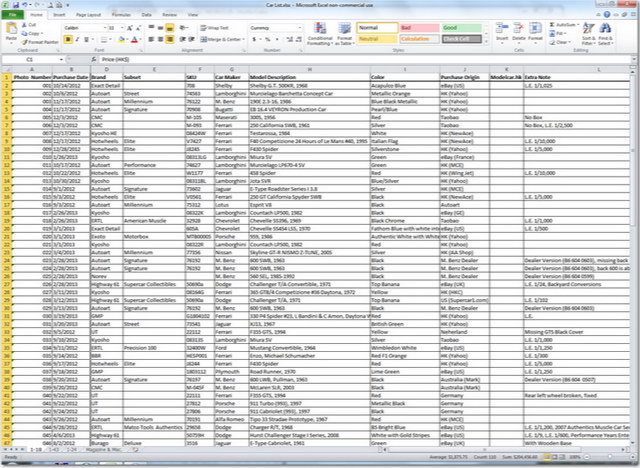Apply the Good cell style
This screenshot has height=468, width=640.
click(x=461, y=28)
